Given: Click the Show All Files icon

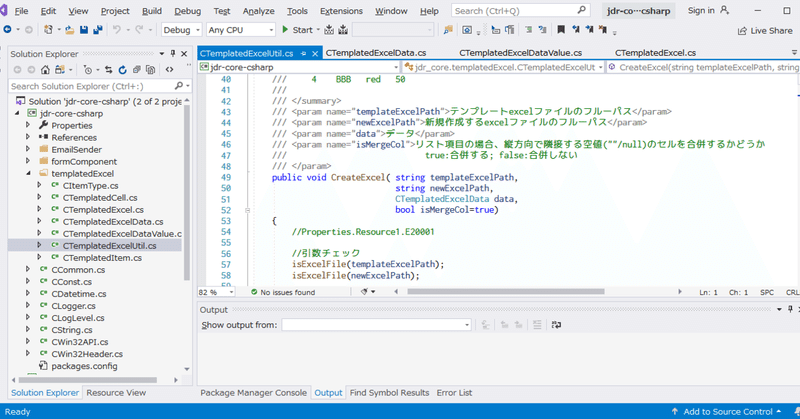Looking at the screenshot, I should [x=151, y=69].
